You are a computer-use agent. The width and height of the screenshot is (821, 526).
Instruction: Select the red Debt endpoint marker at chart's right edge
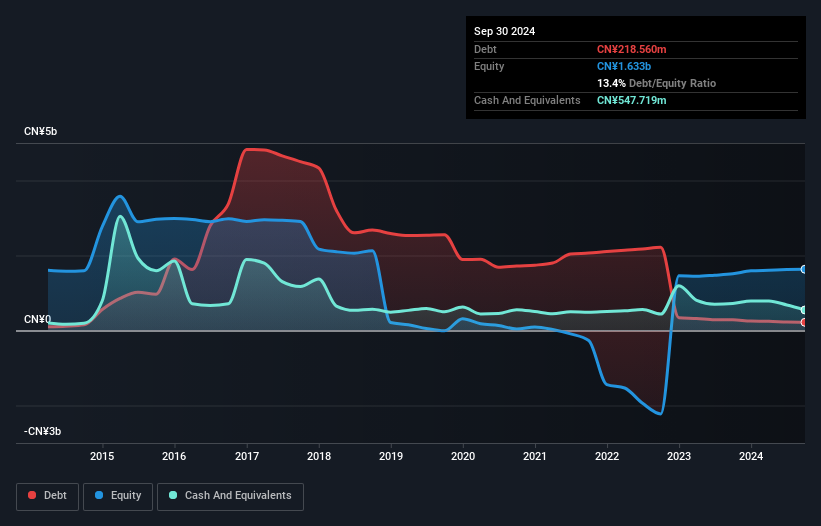(804, 322)
